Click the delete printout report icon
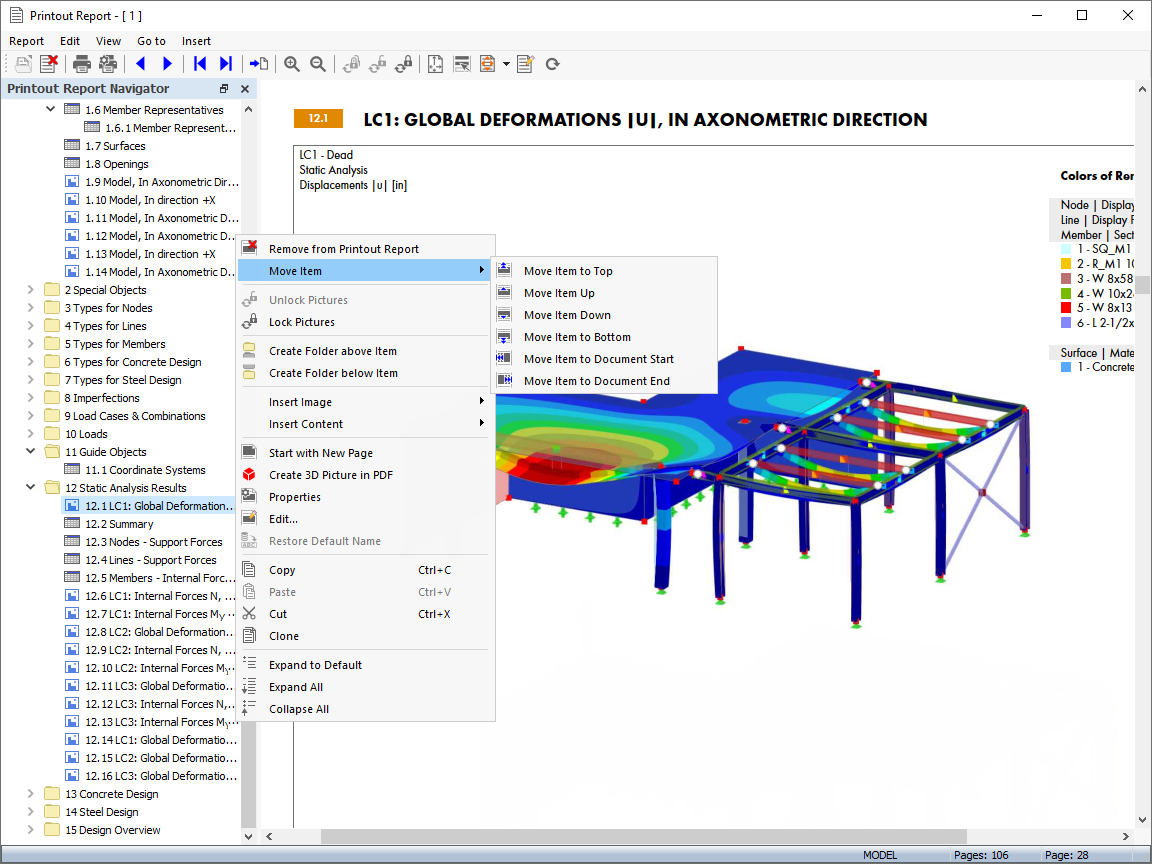The height and width of the screenshot is (864, 1152). (x=49, y=64)
